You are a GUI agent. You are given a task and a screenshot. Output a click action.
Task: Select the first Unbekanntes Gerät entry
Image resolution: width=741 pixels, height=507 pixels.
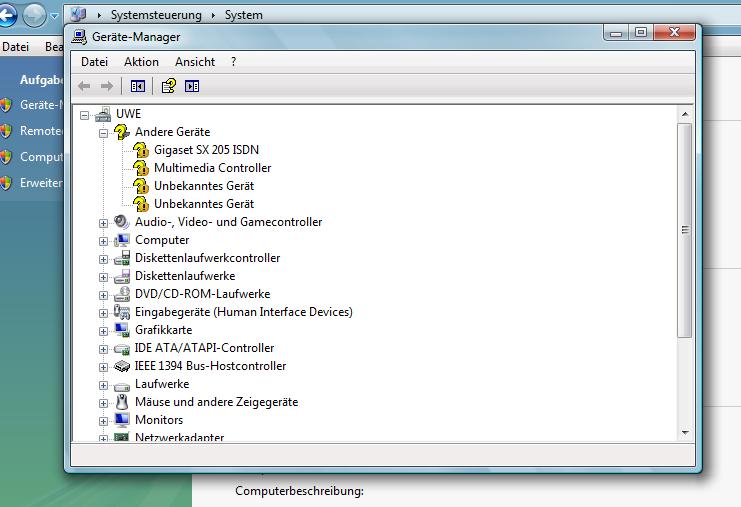204,186
